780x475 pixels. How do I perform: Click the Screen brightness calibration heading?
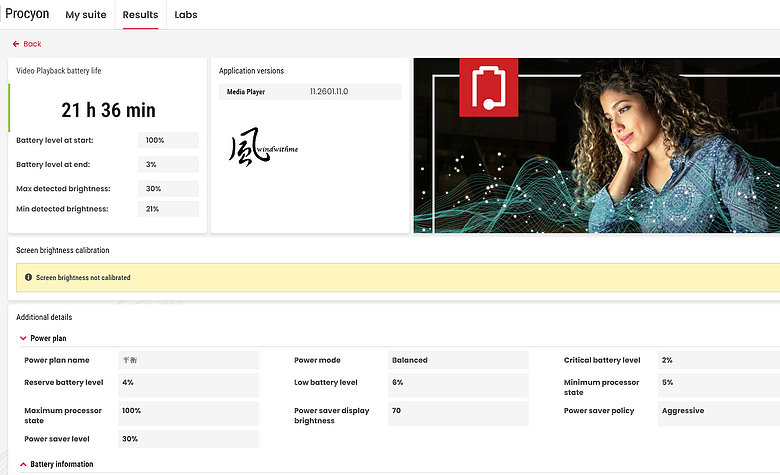tap(63, 250)
